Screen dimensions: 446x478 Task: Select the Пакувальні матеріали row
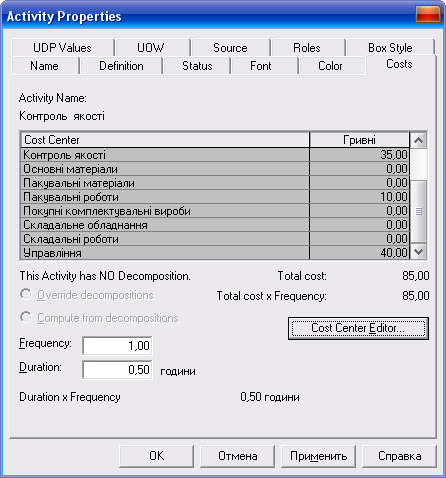[215, 183]
